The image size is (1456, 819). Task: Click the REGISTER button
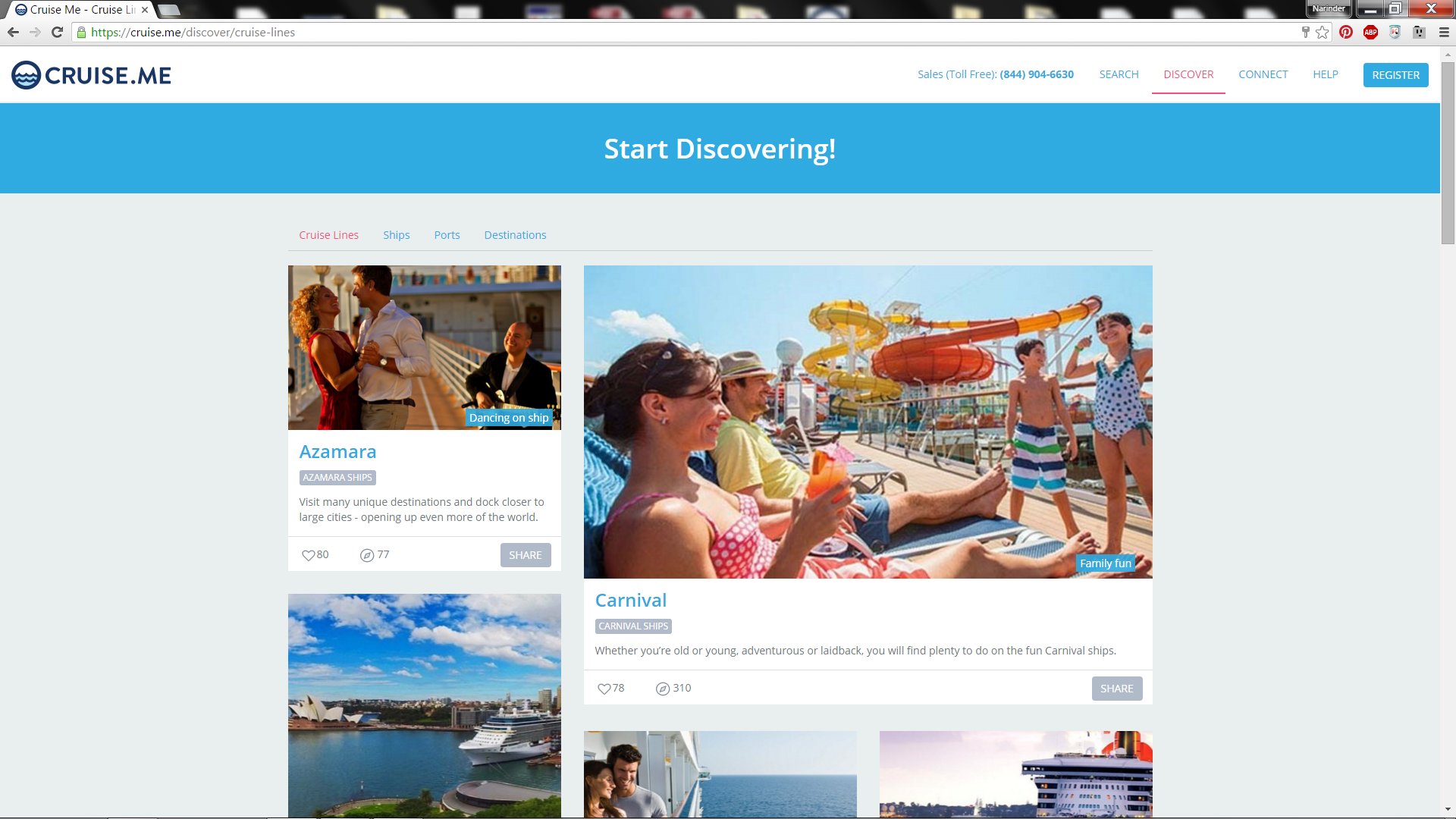[1395, 75]
